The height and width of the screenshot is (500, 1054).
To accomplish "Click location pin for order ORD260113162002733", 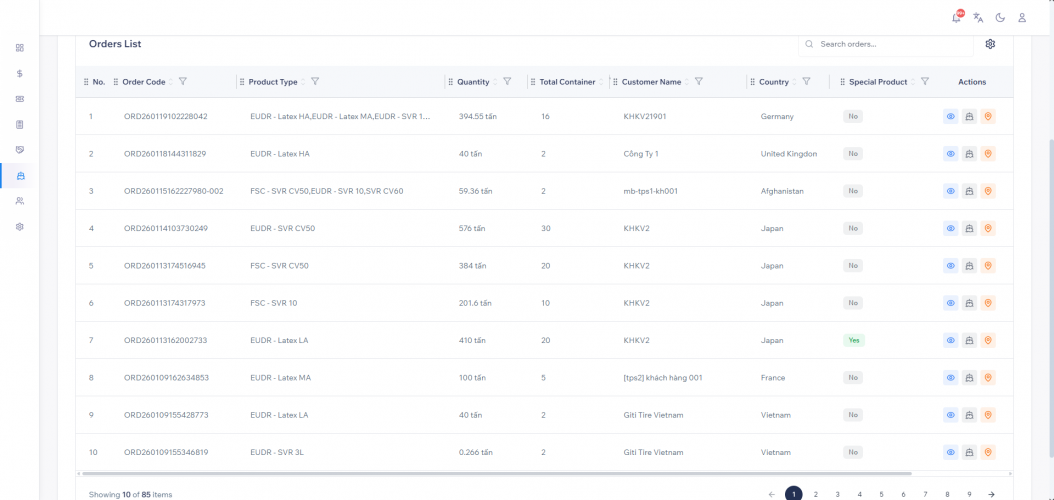I will click(987, 341).
